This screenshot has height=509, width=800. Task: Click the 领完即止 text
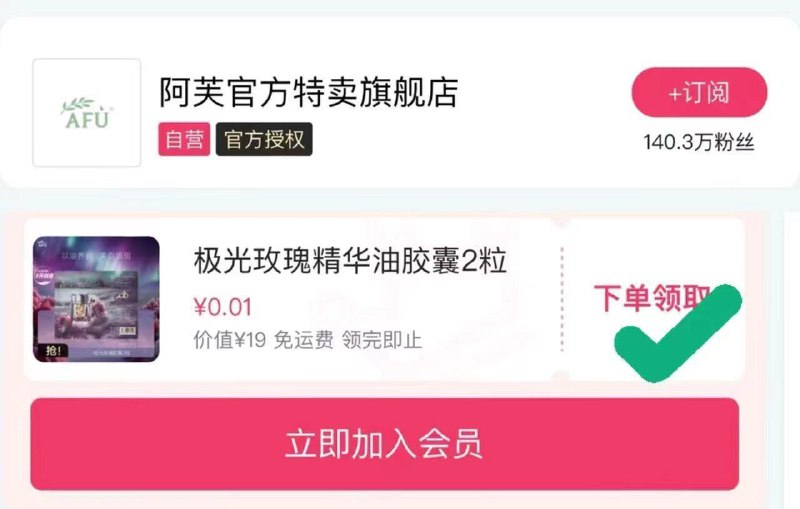[382, 340]
